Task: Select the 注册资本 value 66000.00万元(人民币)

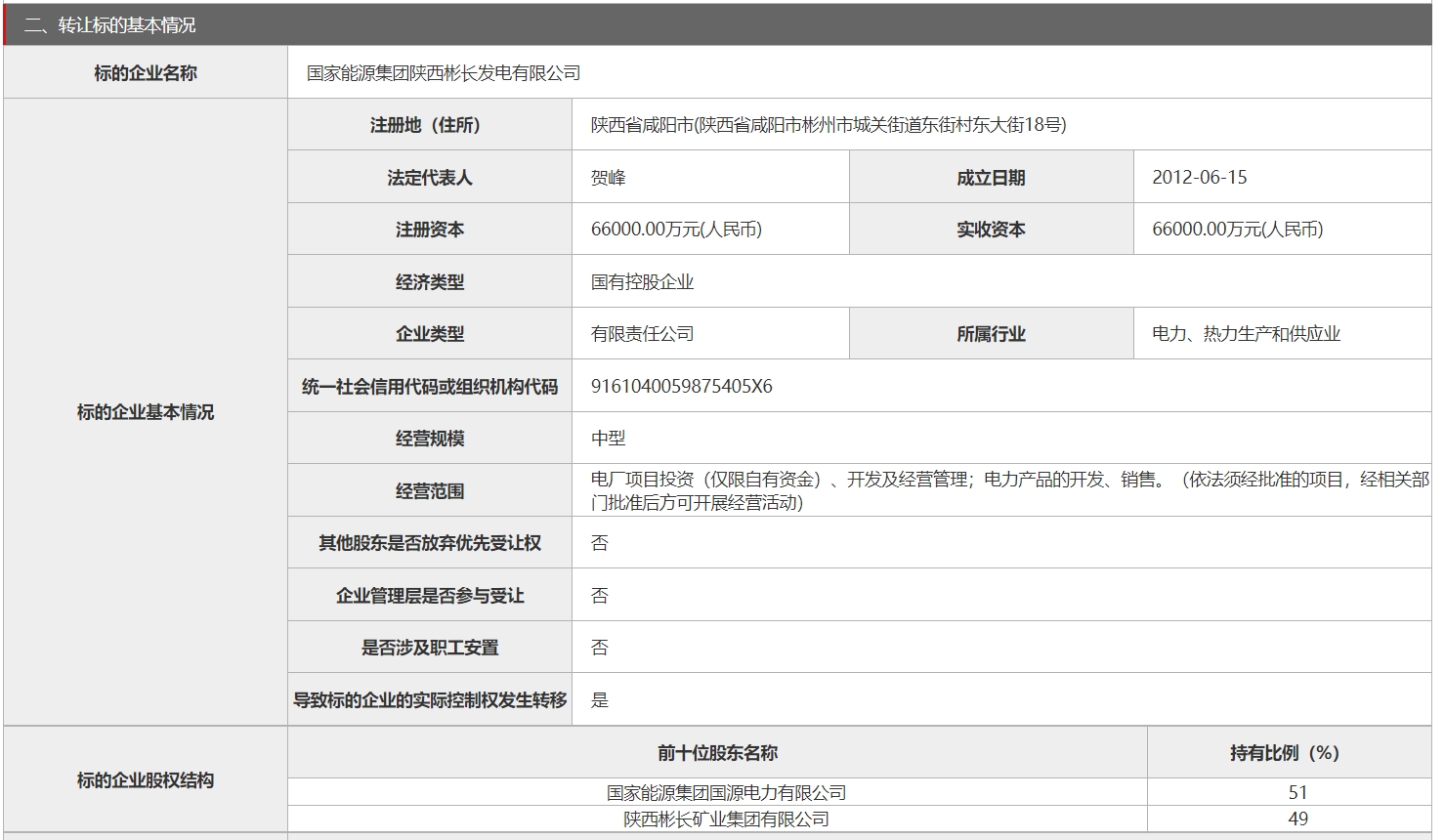Action: point(676,230)
